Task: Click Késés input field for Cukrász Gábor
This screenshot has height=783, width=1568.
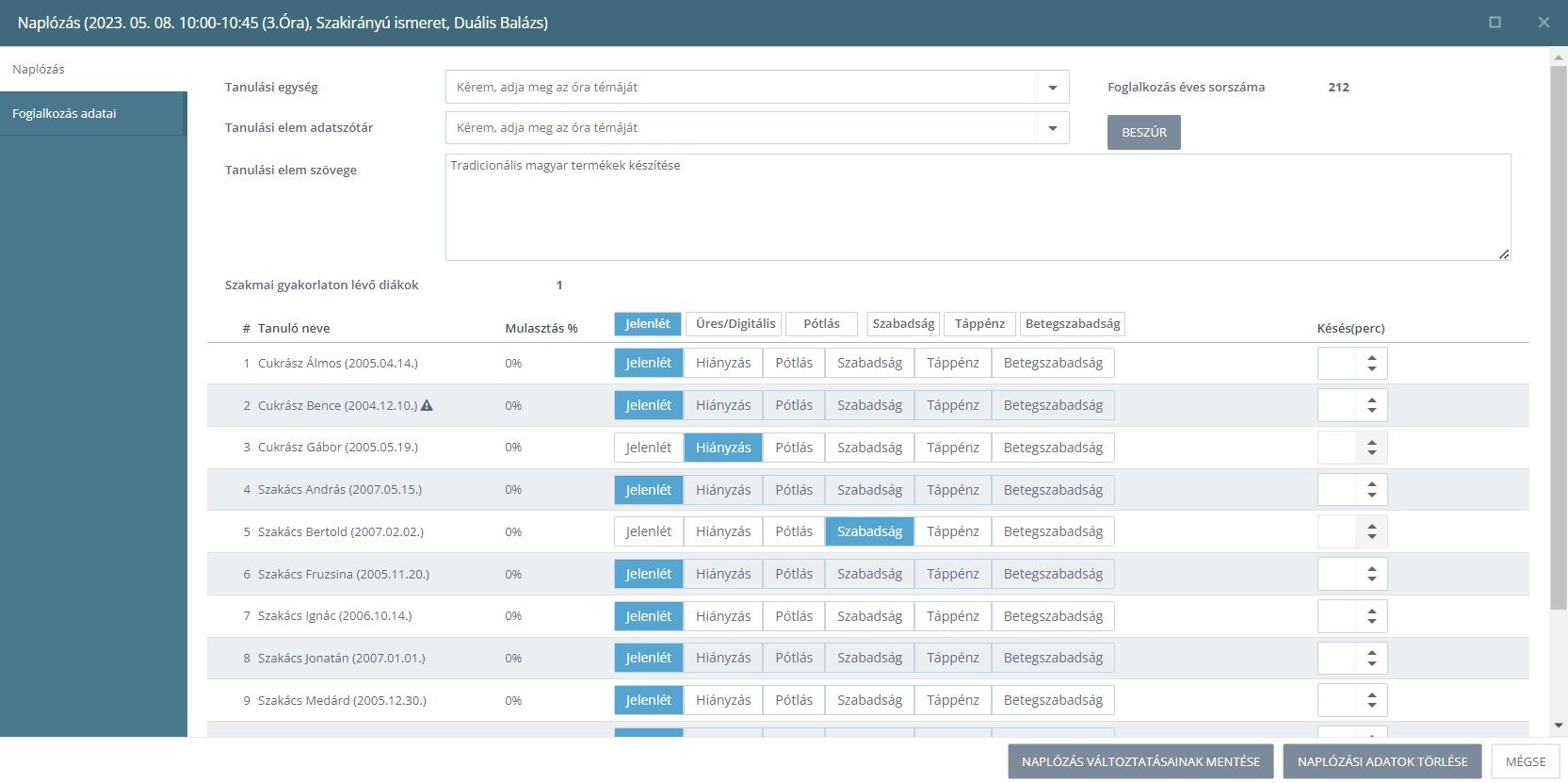Action: pos(1337,448)
